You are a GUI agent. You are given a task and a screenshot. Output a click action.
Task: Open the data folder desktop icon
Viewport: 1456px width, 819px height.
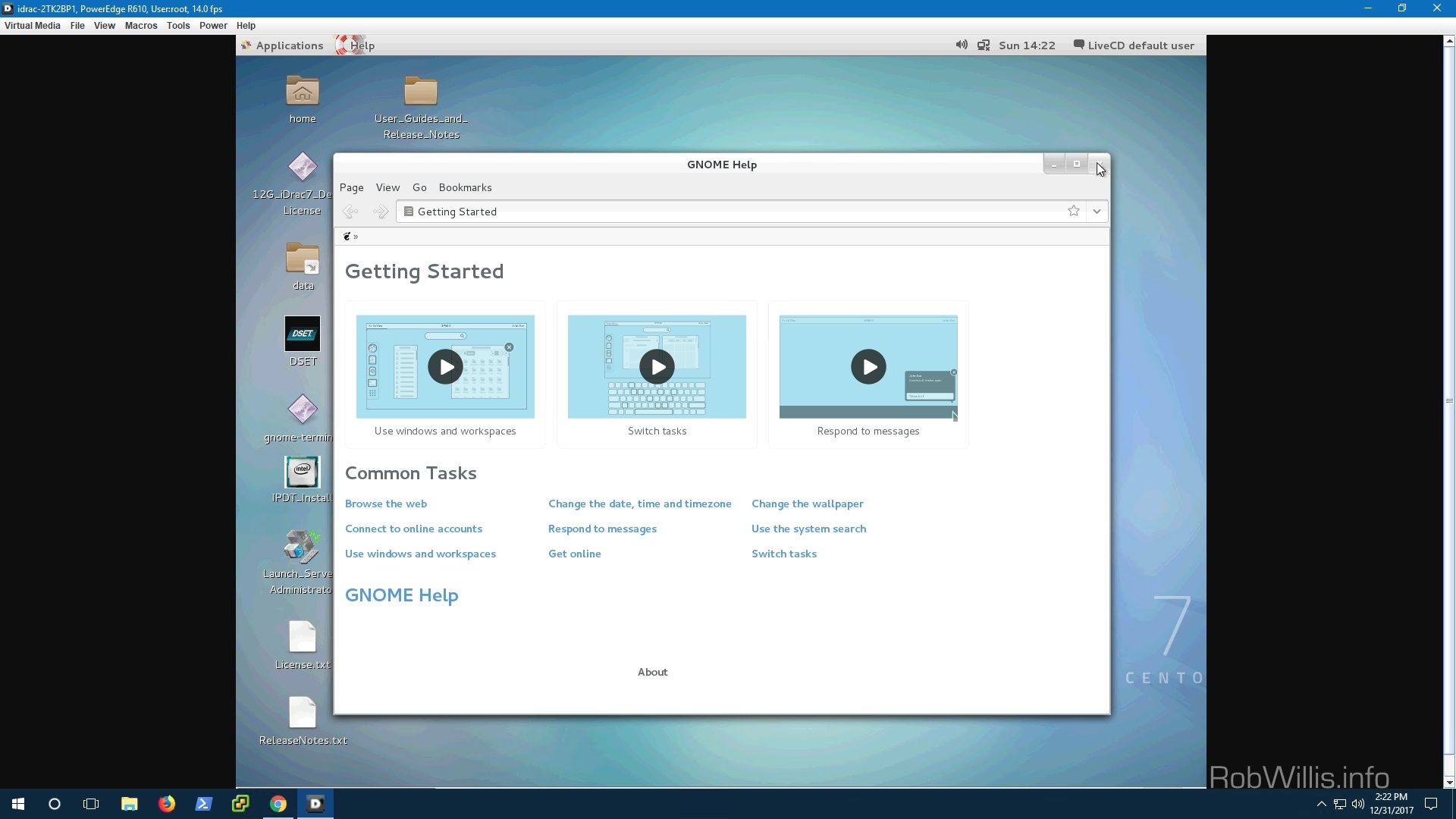pos(303,259)
